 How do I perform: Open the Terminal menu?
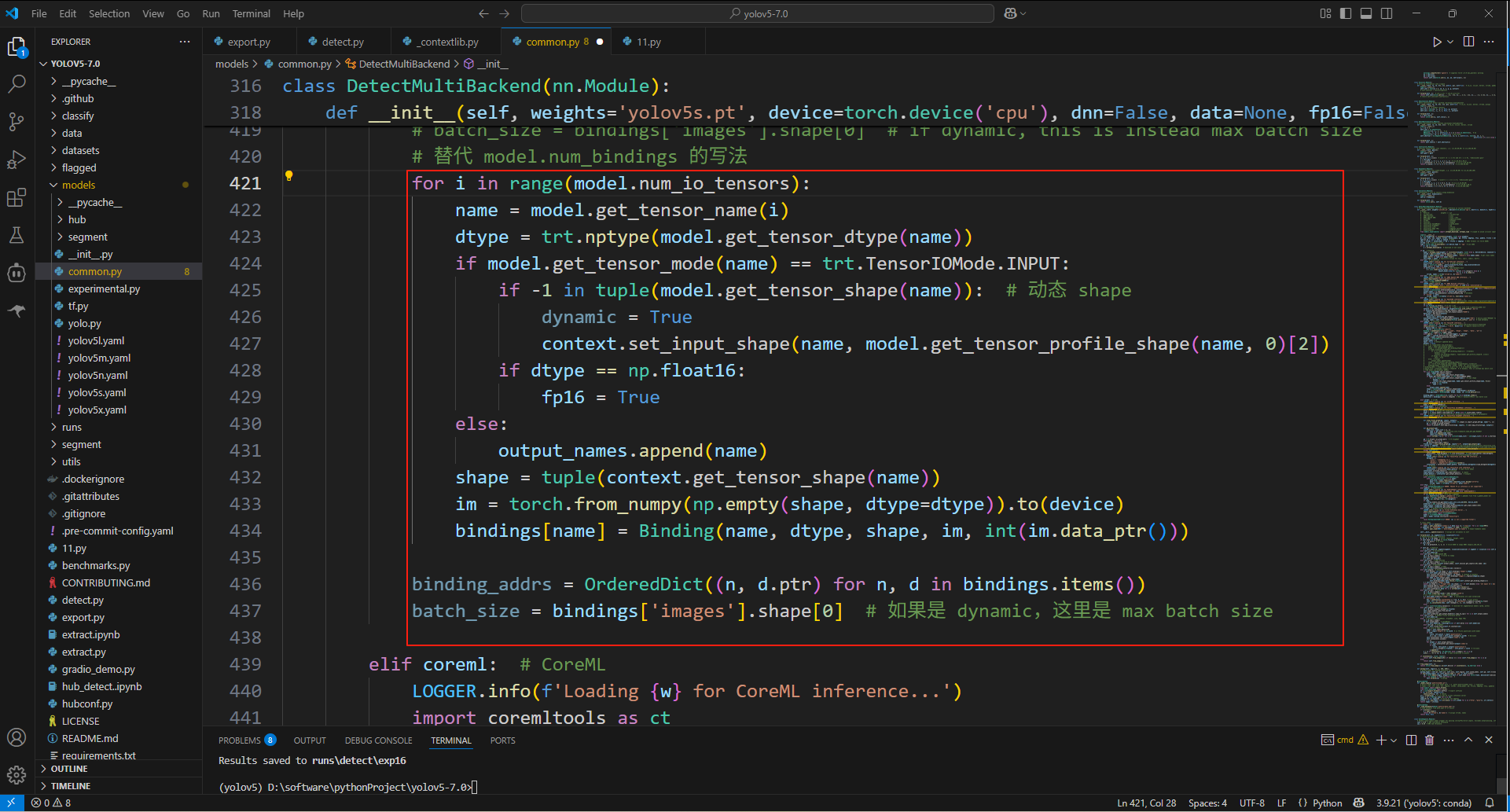click(252, 13)
